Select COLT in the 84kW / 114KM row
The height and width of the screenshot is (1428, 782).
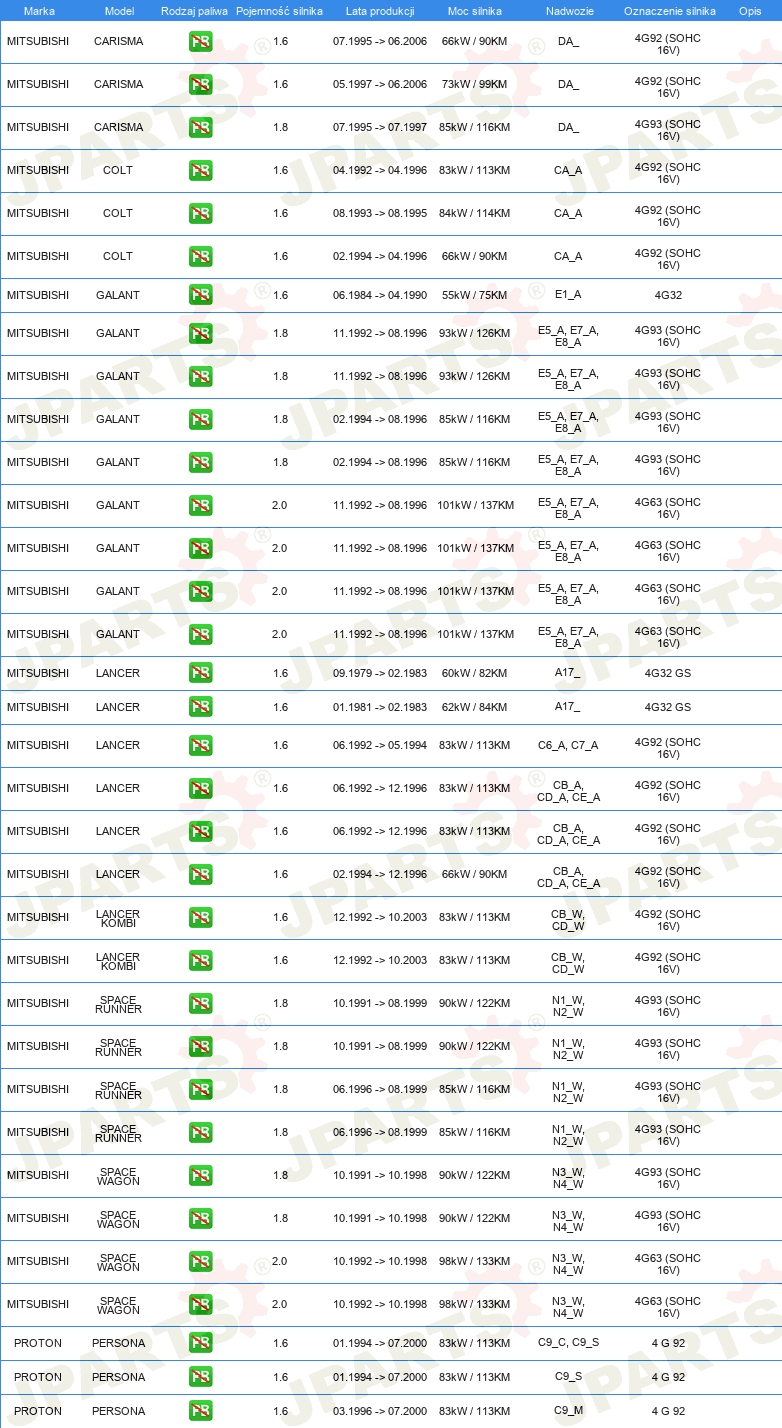[x=118, y=214]
